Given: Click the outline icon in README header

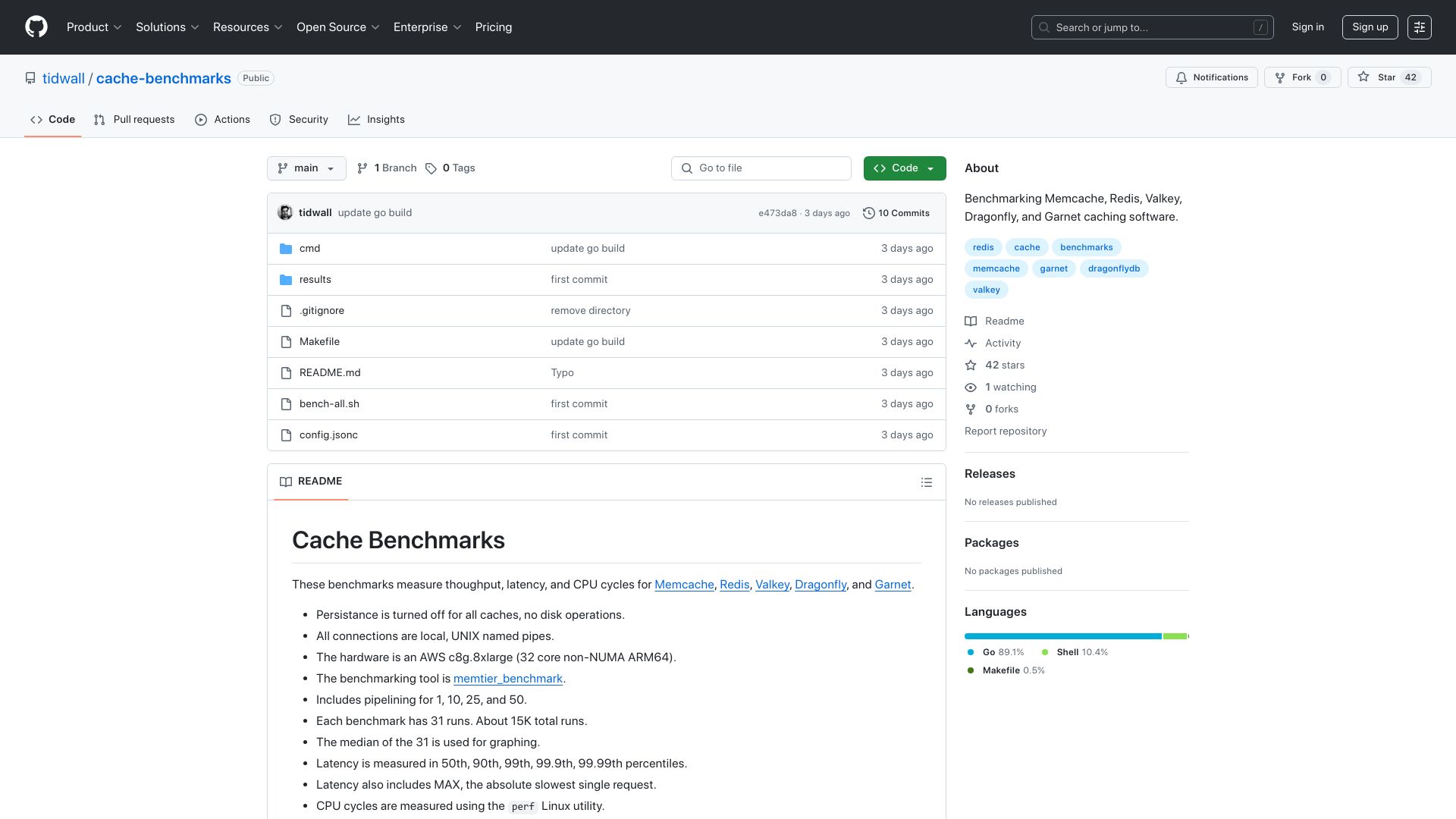Looking at the screenshot, I should point(926,482).
